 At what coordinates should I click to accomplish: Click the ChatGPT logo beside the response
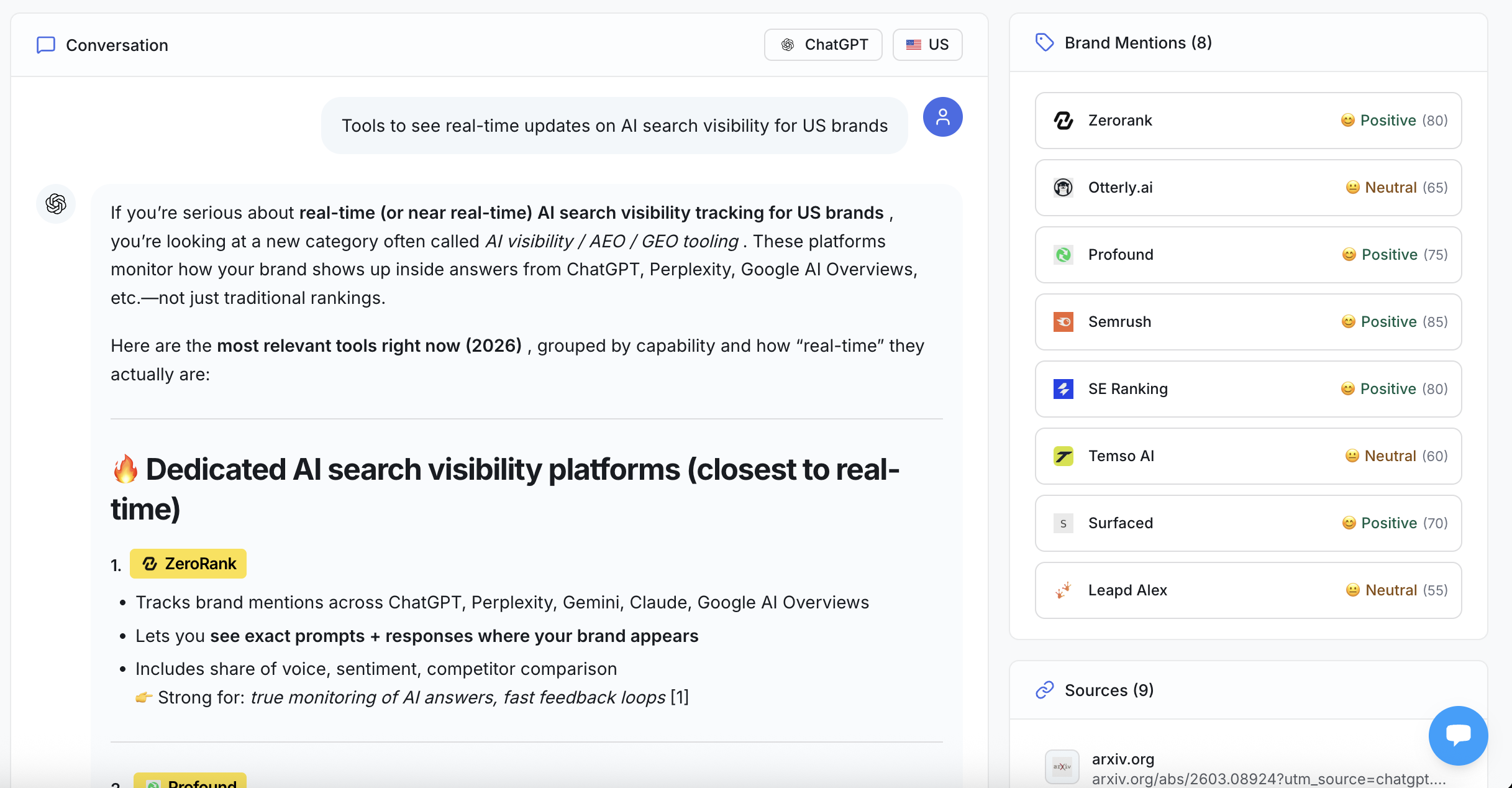[x=56, y=204]
